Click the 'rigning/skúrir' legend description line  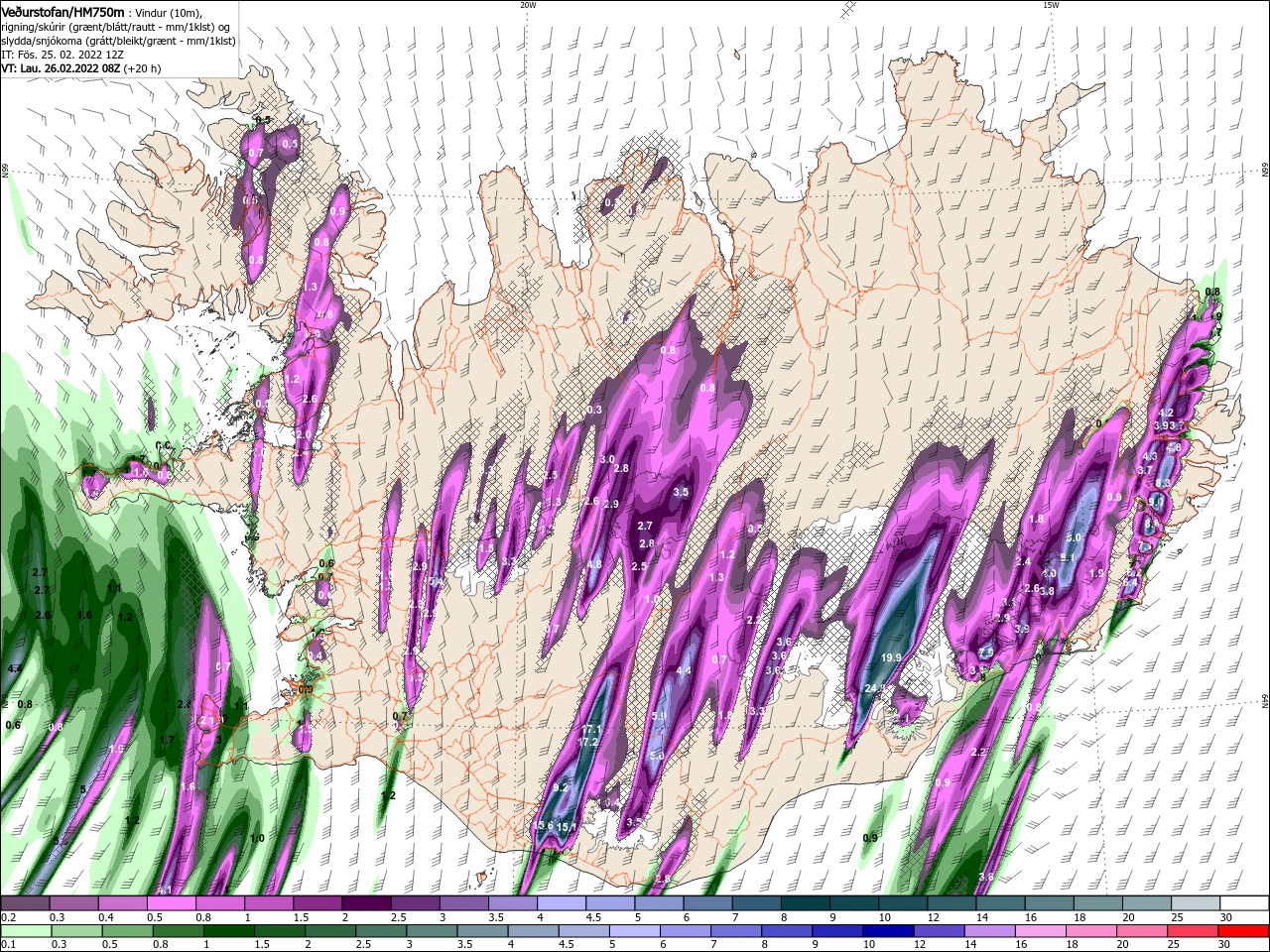[117, 27]
